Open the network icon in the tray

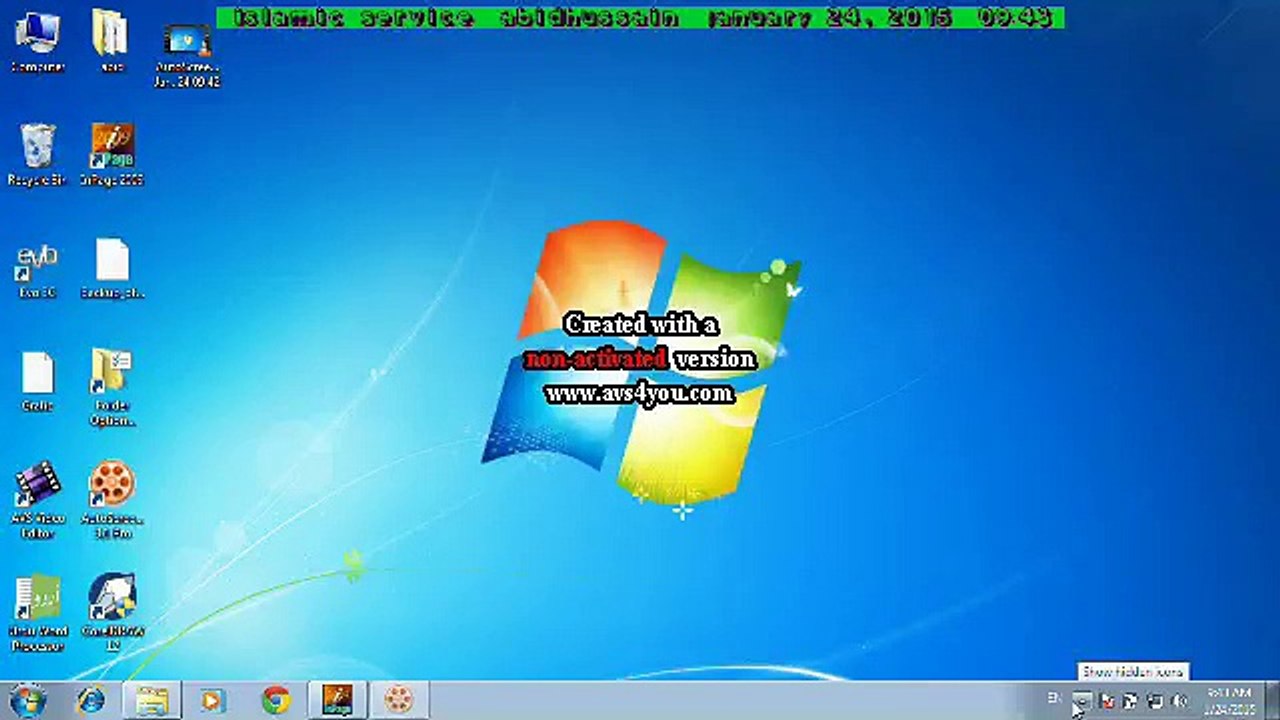coord(1155,701)
